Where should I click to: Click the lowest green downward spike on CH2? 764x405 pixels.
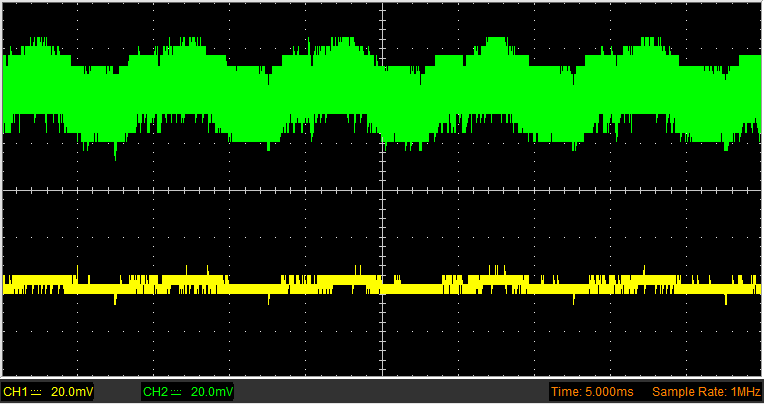[x=115, y=152]
